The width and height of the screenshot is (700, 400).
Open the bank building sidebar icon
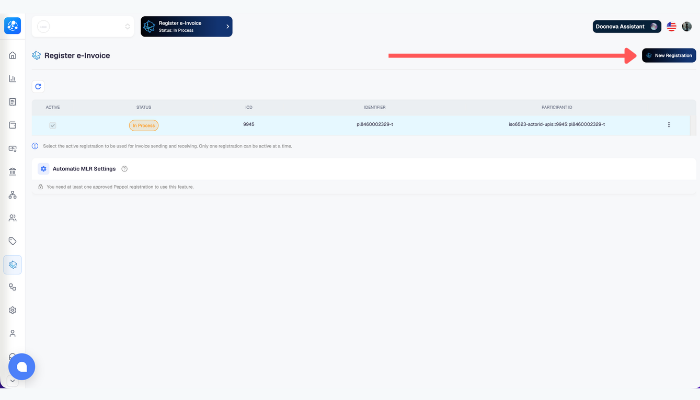click(12, 171)
